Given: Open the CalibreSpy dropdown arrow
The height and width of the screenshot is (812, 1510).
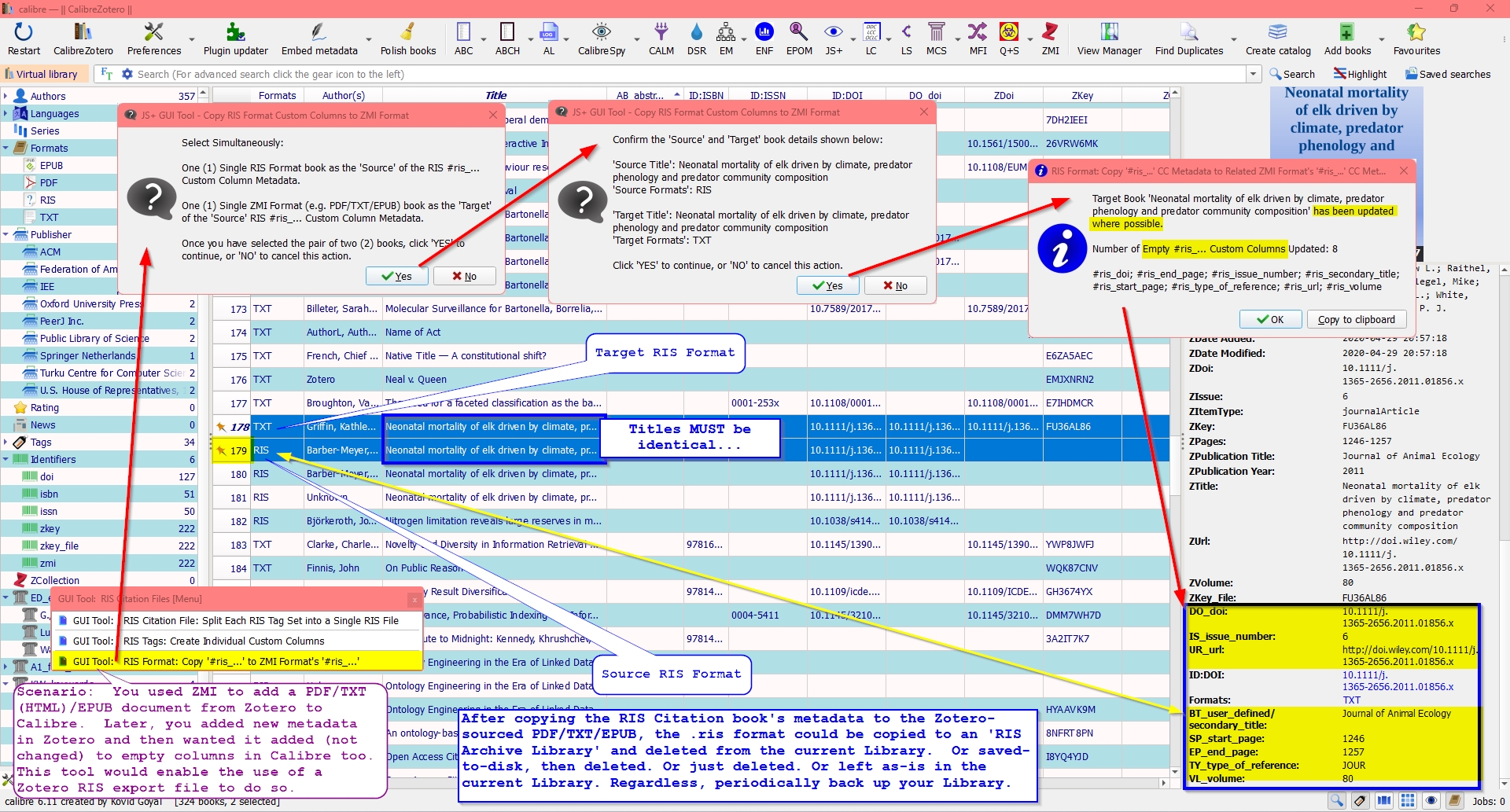Looking at the screenshot, I should pyautogui.click(x=636, y=39).
